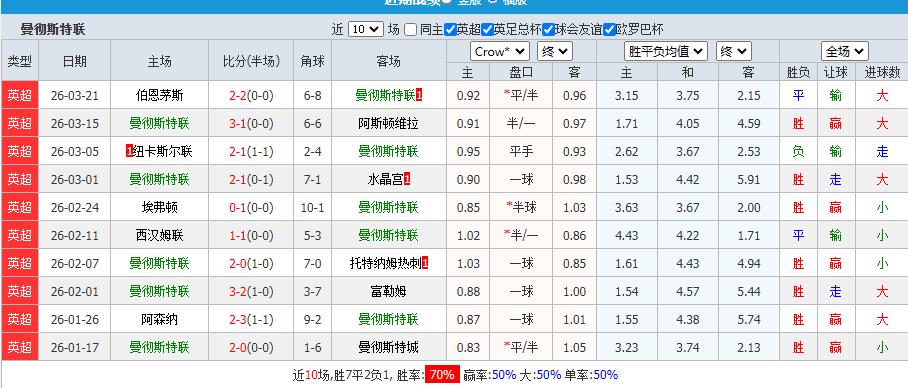908x388 pixels.
Task: Open the 终 dropdown beside Crow*
Action: (x=555, y=52)
